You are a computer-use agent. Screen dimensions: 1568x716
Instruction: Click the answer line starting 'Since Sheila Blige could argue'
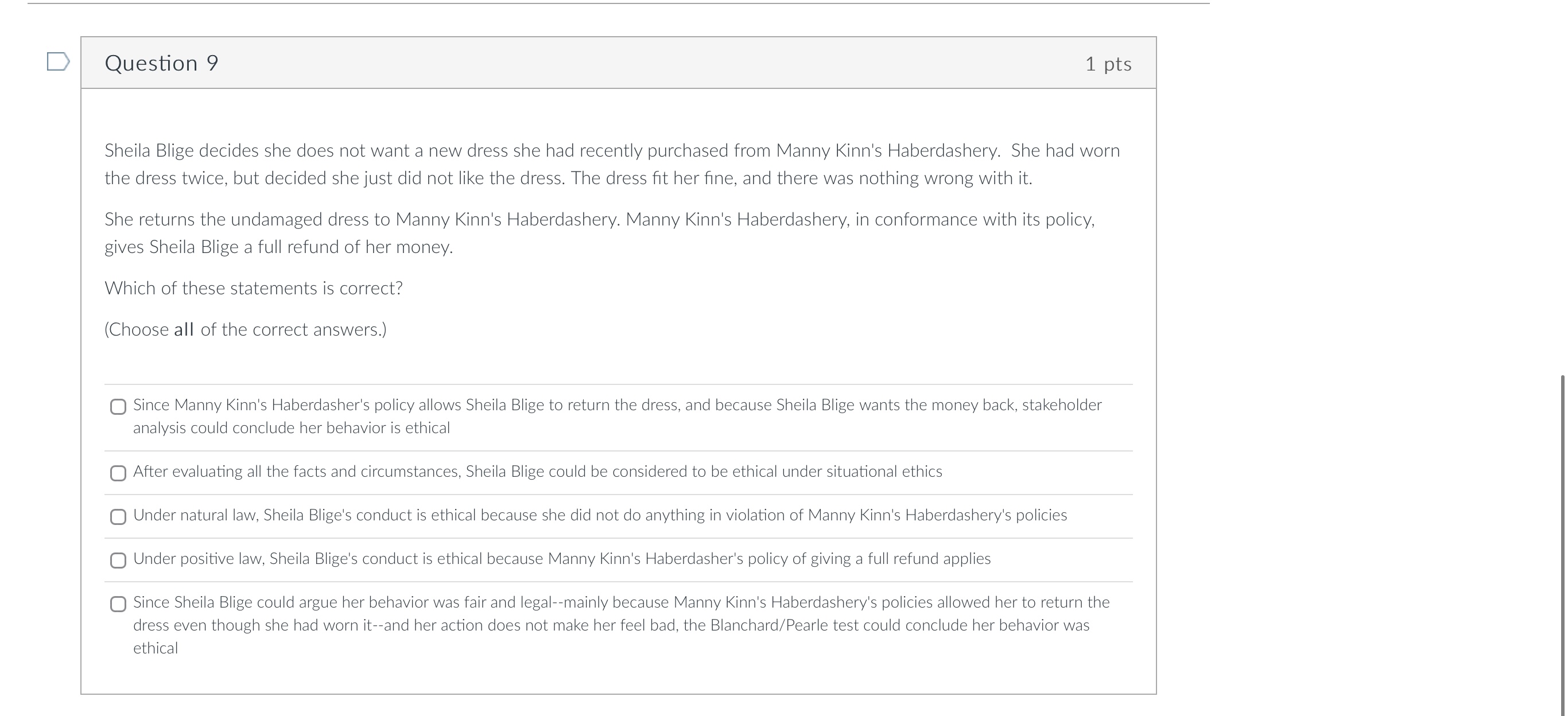[x=621, y=602]
